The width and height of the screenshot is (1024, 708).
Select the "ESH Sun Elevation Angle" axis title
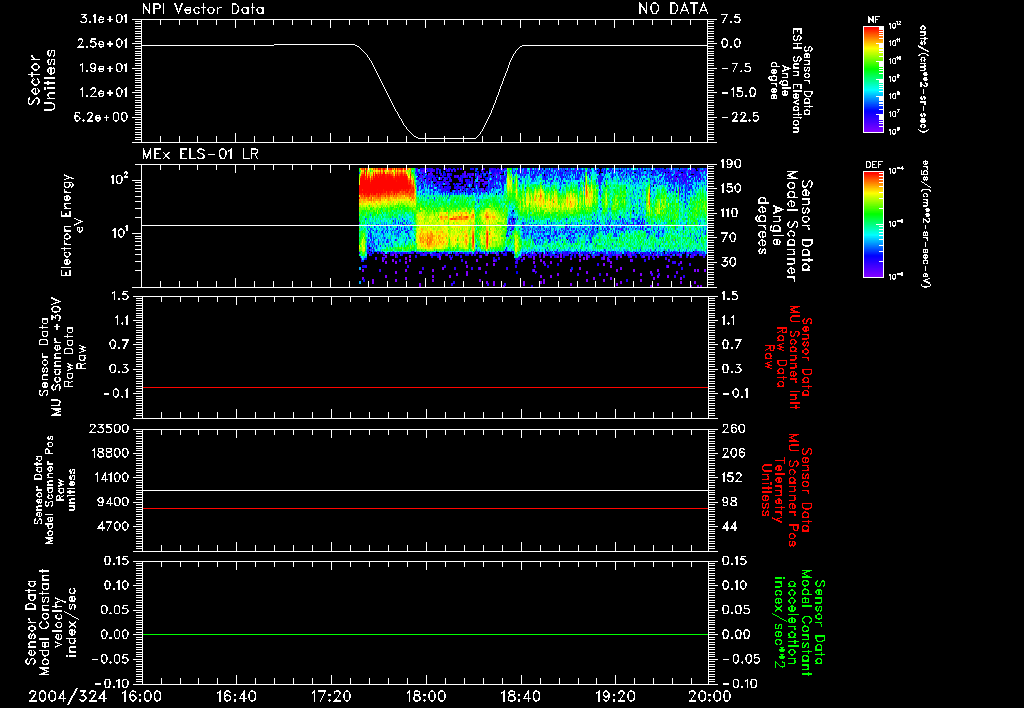point(790,80)
